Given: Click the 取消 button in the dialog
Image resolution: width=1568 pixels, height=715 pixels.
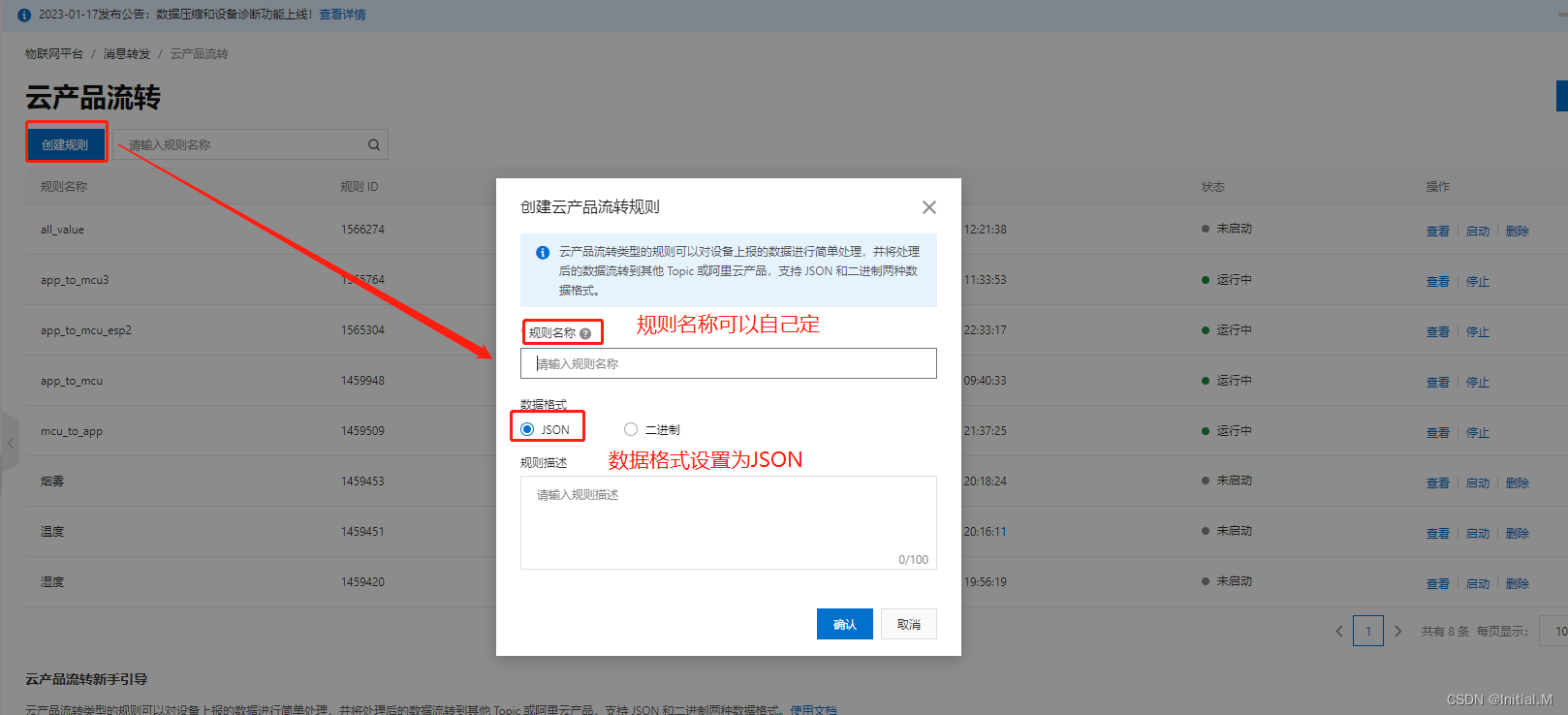Looking at the screenshot, I should click(x=909, y=624).
